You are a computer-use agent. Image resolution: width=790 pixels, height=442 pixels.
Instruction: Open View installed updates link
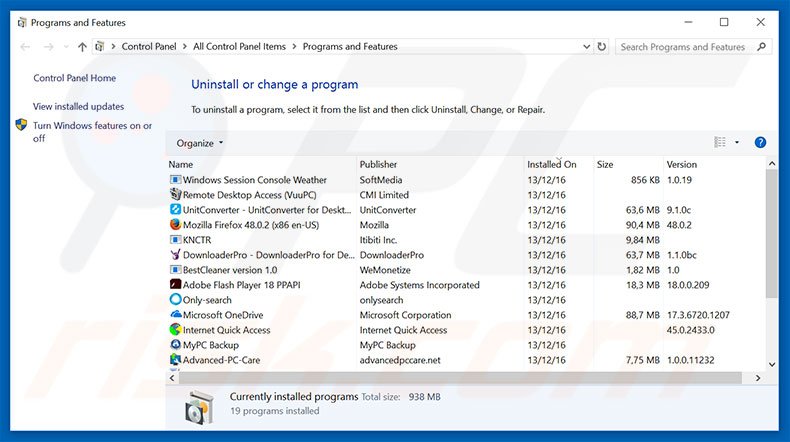[78, 106]
